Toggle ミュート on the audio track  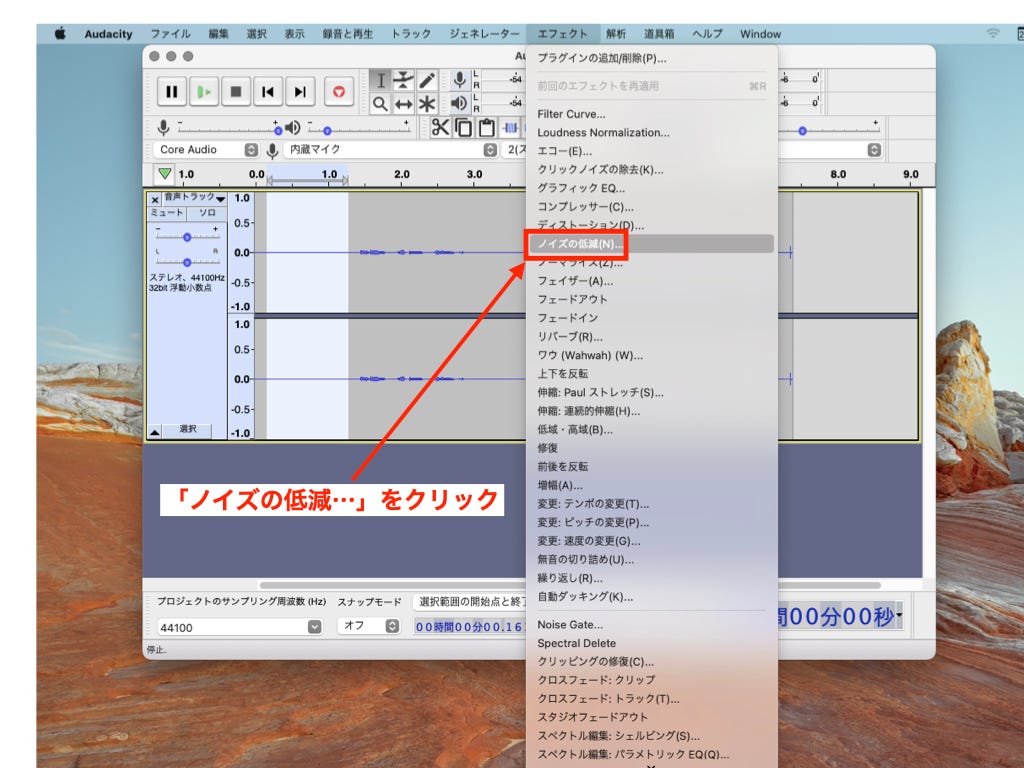tap(167, 213)
